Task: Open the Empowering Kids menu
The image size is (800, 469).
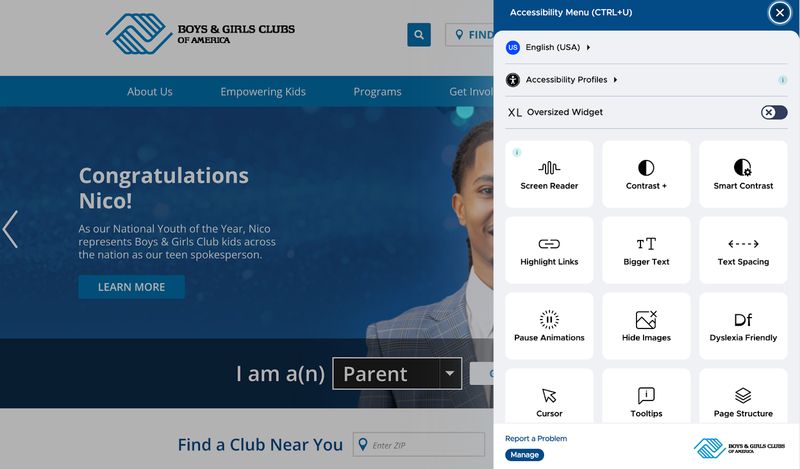Action: click(x=263, y=92)
